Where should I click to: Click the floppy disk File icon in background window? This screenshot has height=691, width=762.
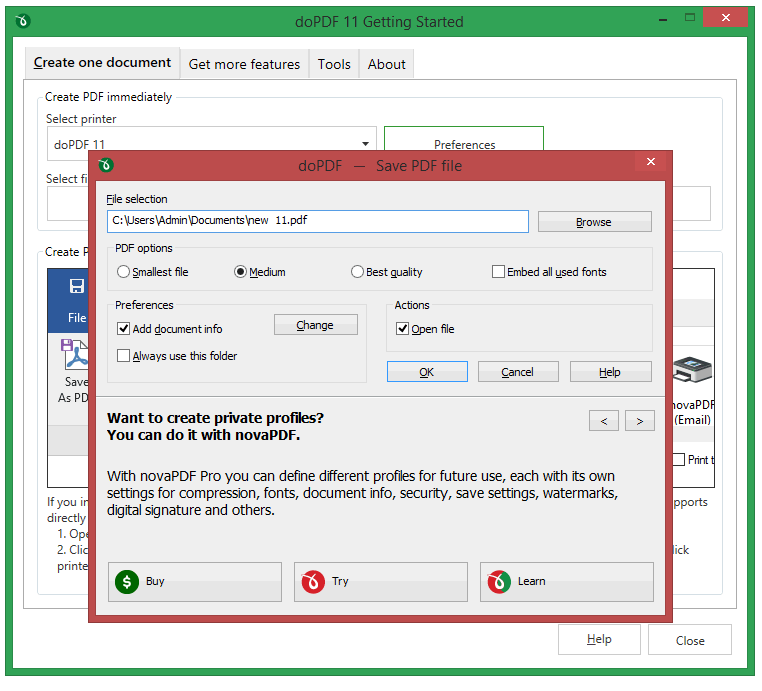pyautogui.click(x=77, y=286)
